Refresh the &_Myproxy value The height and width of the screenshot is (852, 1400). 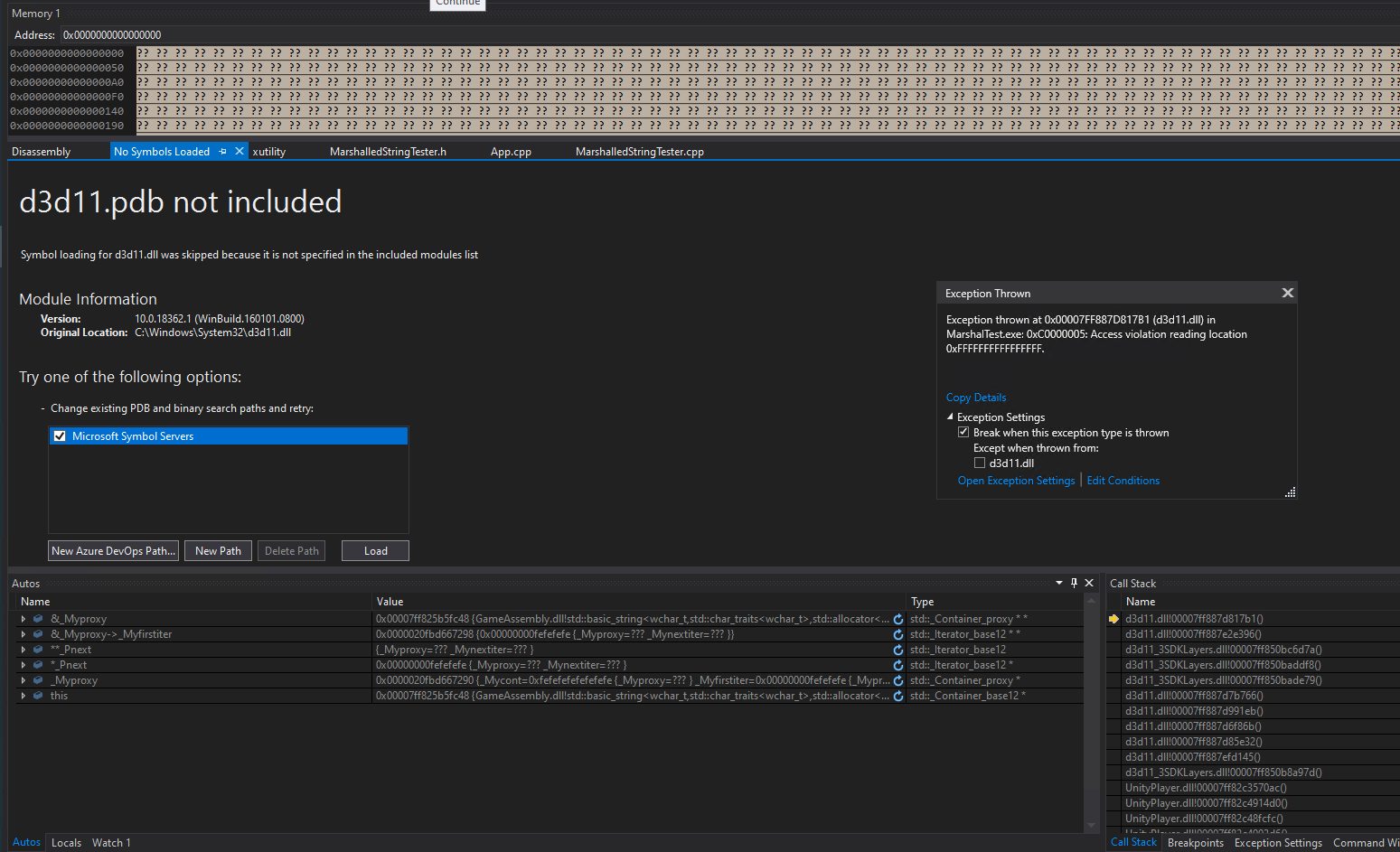click(898, 619)
